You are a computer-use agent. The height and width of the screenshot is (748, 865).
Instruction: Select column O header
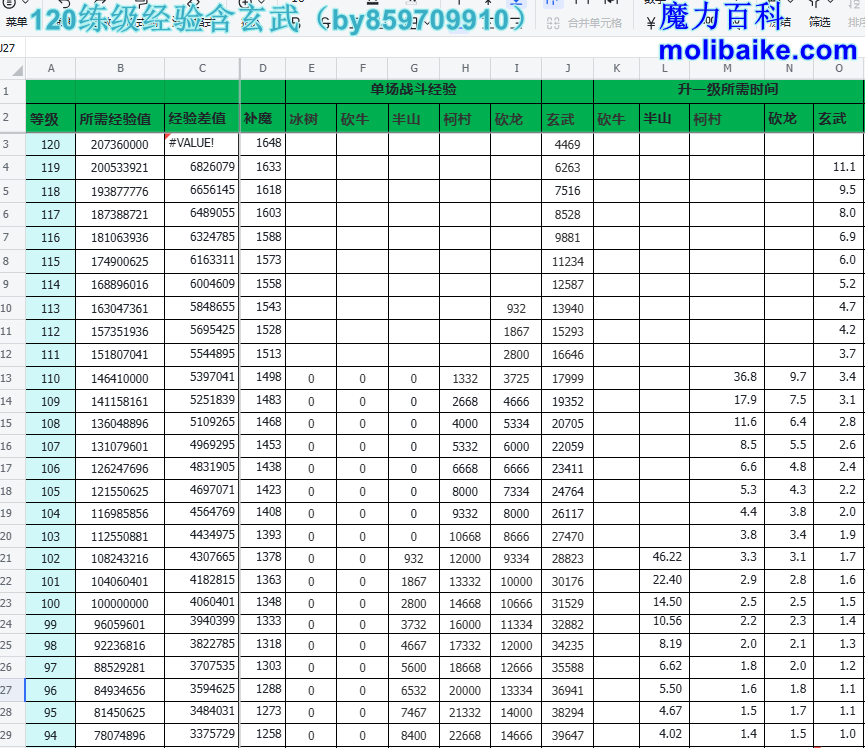point(839,68)
